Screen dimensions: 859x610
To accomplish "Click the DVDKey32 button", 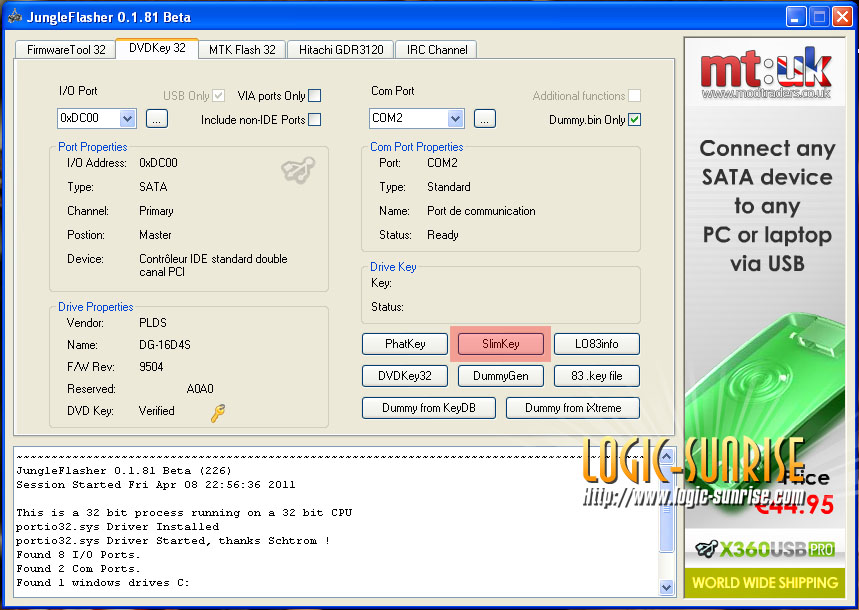I will coord(405,376).
